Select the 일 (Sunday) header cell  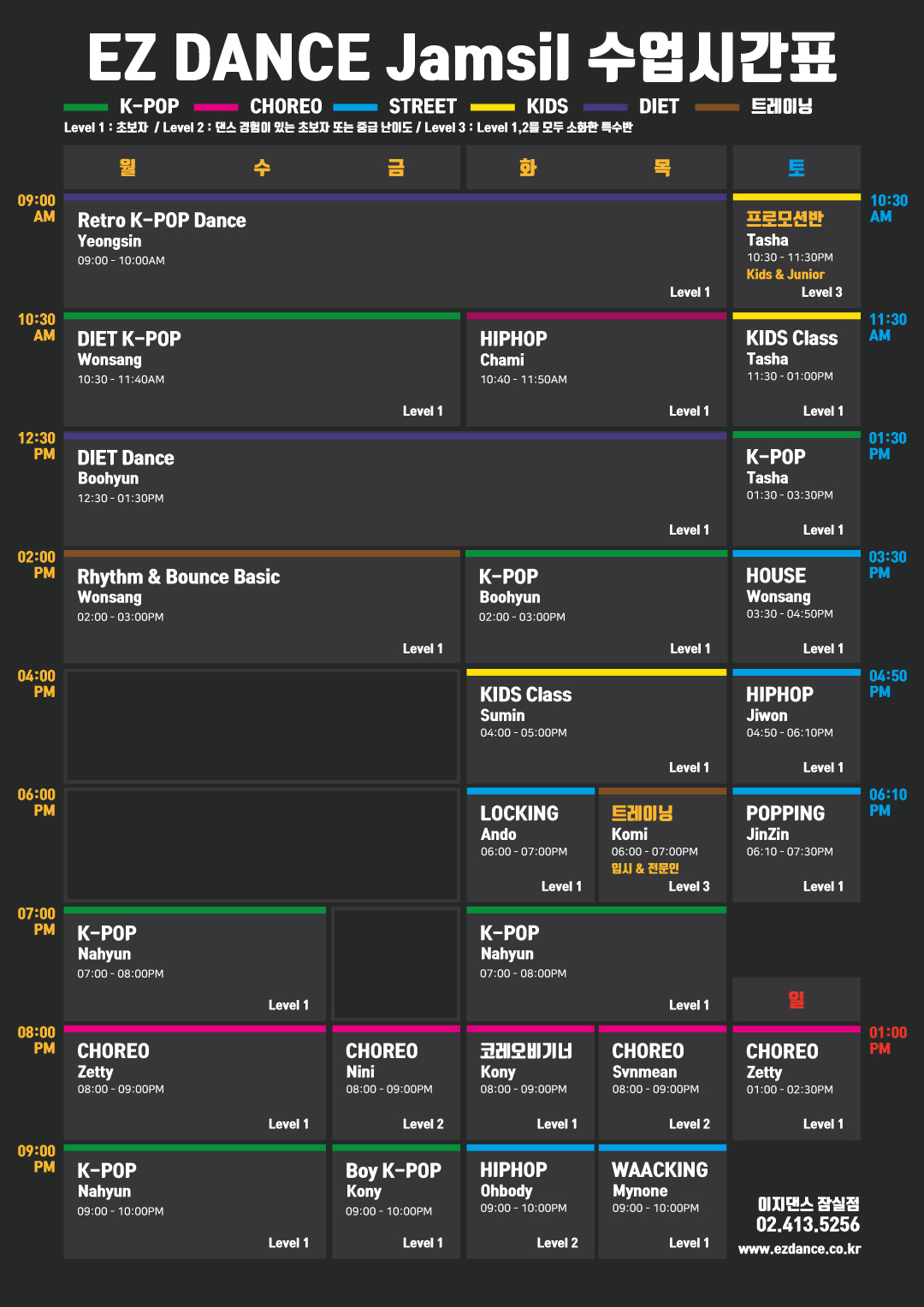(797, 999)
